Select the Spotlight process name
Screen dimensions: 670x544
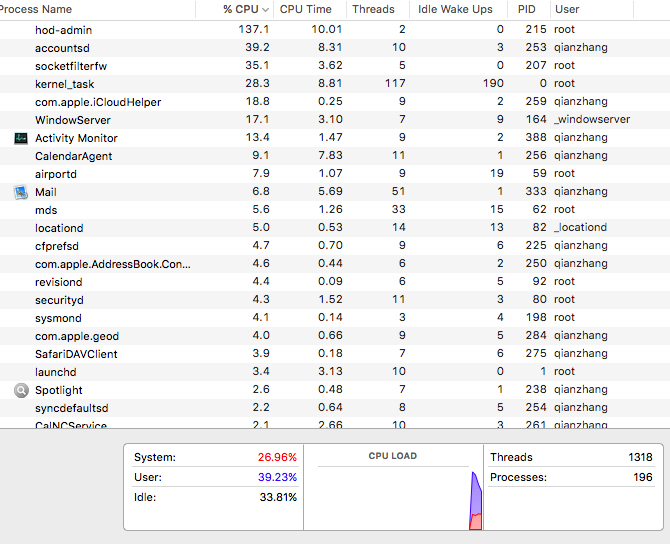coord(59,390)
